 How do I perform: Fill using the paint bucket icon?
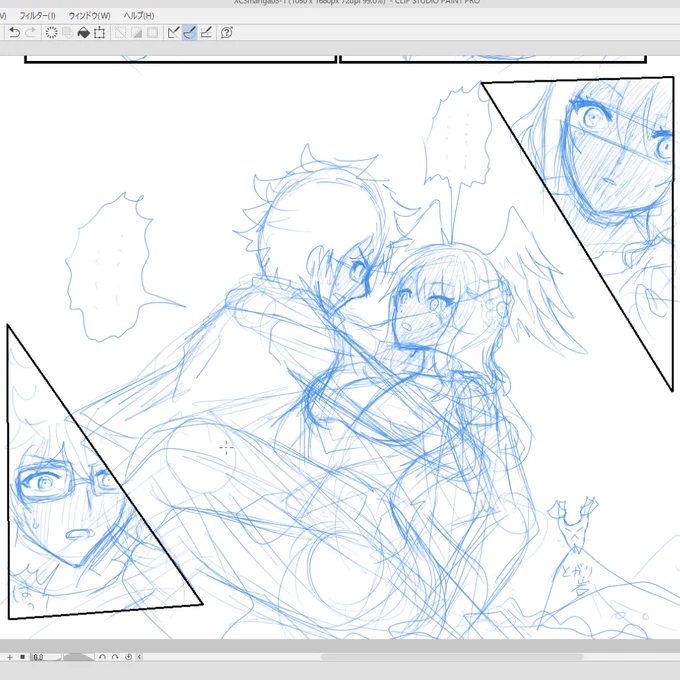click(83, 33)
